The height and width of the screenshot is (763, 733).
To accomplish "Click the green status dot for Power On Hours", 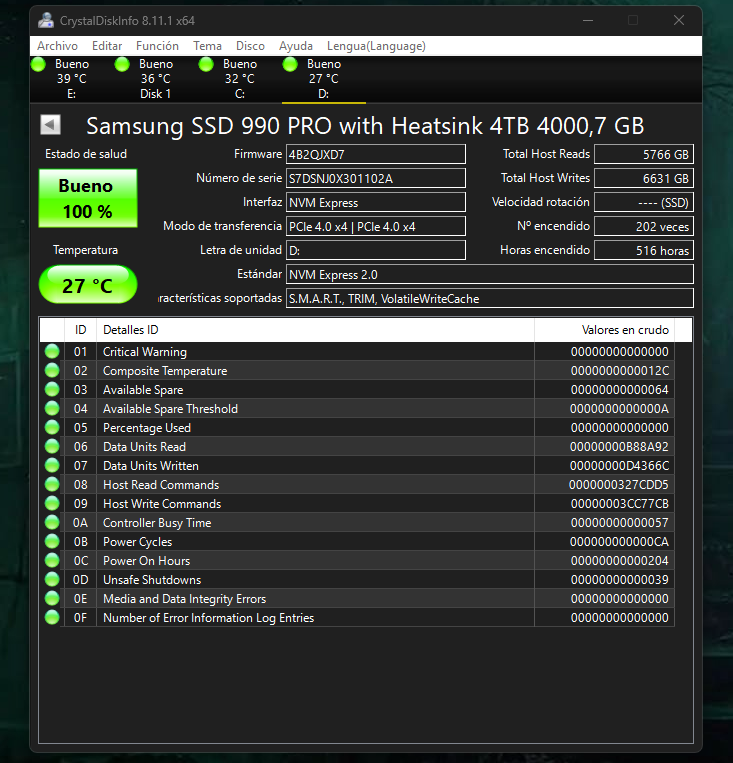I will 52,560.
